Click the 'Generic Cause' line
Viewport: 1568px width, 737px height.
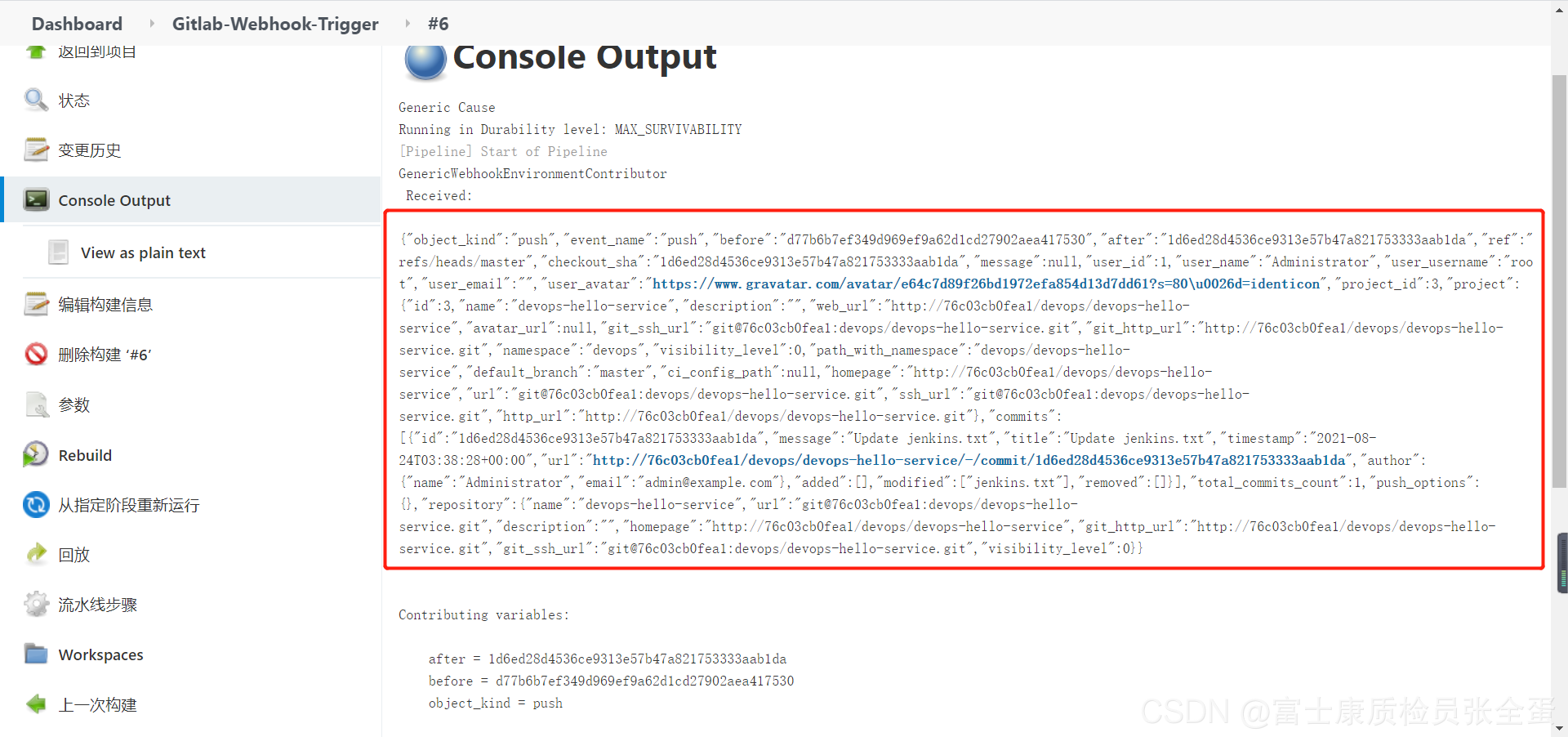447,107
